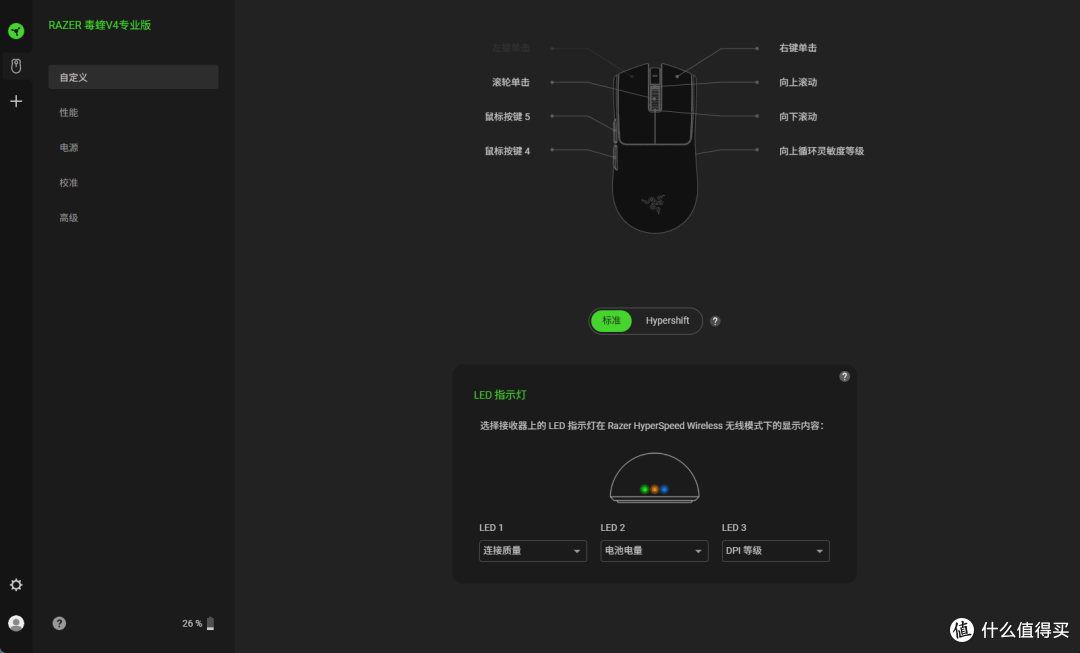Viewport: 1080px width, 653px height.
Task: Click the greyed-out 左键单击 label
Action: (510, 48)
